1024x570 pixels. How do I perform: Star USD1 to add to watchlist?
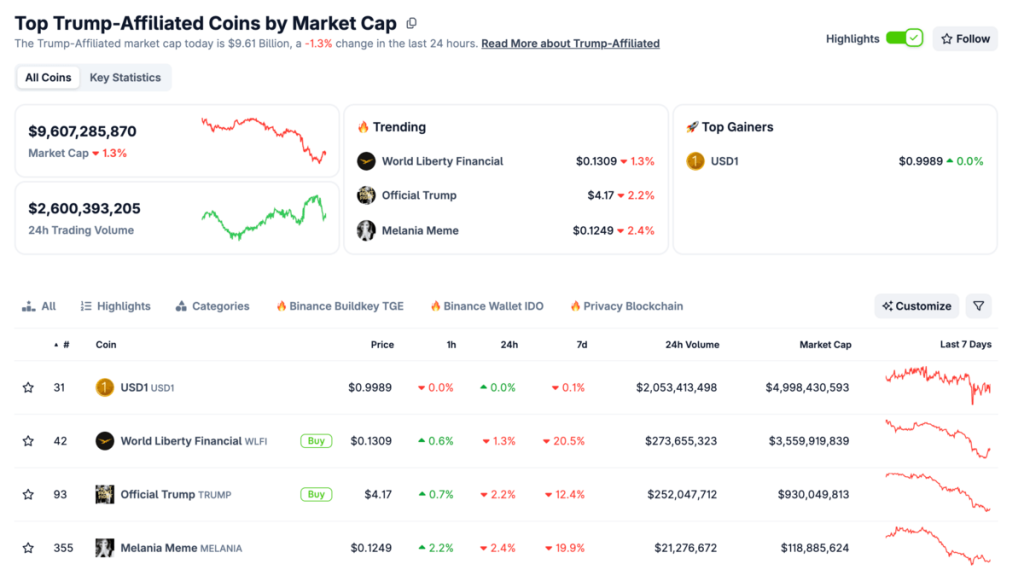pos(28,387)
